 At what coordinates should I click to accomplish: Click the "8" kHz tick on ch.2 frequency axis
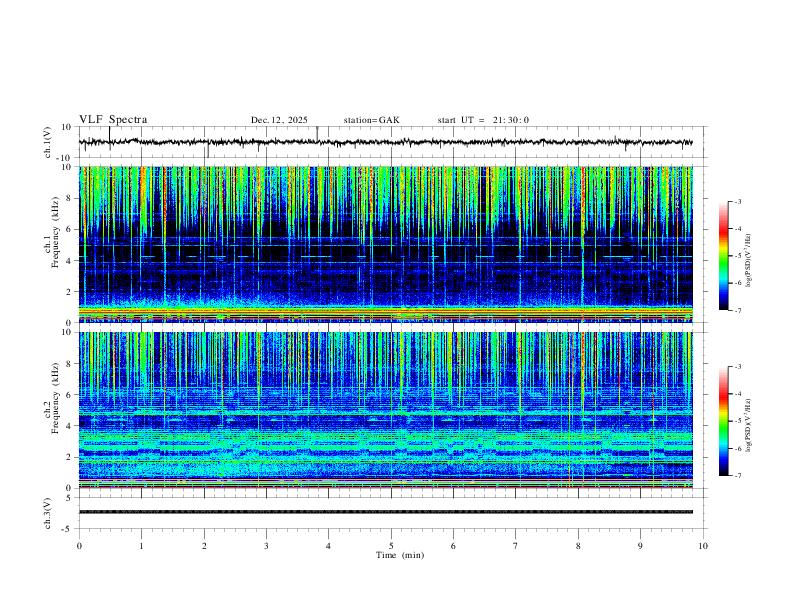point(70,364)
